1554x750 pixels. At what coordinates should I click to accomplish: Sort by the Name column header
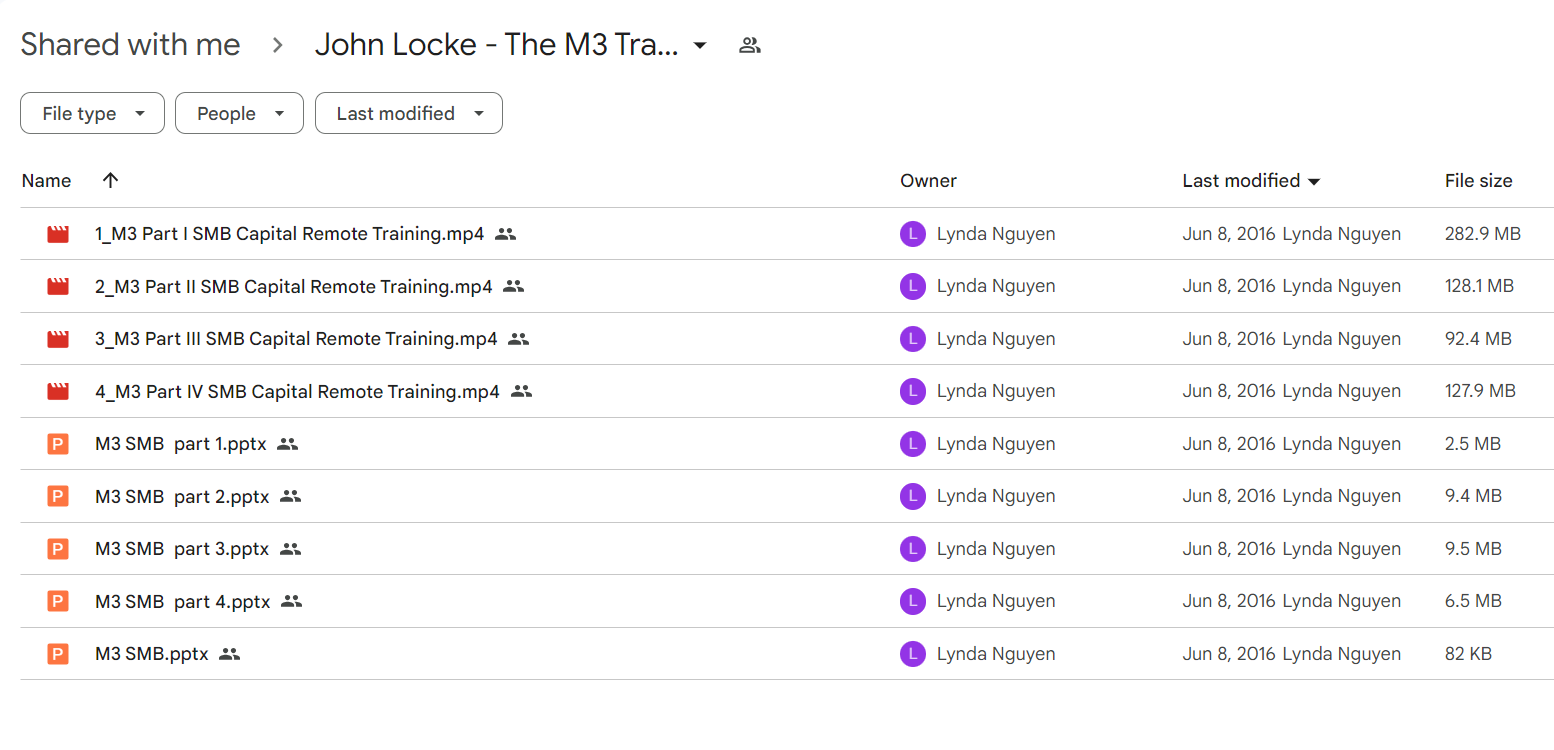[x=46, y=180]
